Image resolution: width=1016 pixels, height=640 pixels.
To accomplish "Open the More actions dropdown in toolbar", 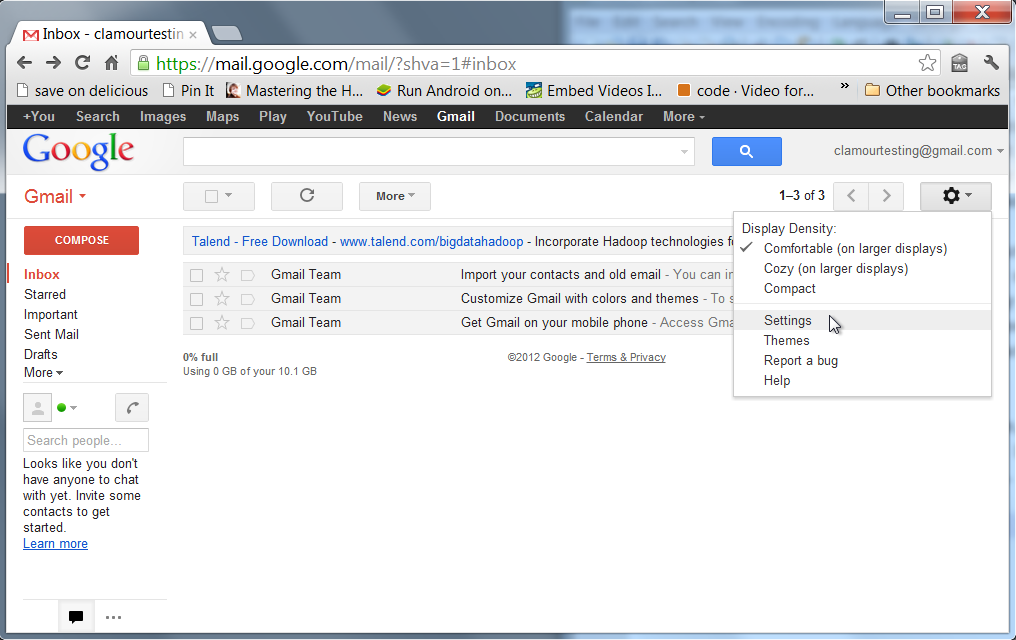I will click(395, 196).
